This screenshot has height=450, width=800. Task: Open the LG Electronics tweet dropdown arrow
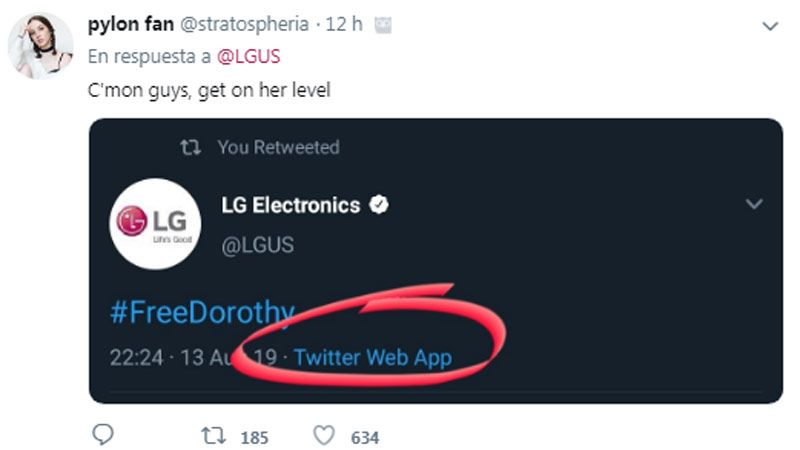tap(755, 204)
